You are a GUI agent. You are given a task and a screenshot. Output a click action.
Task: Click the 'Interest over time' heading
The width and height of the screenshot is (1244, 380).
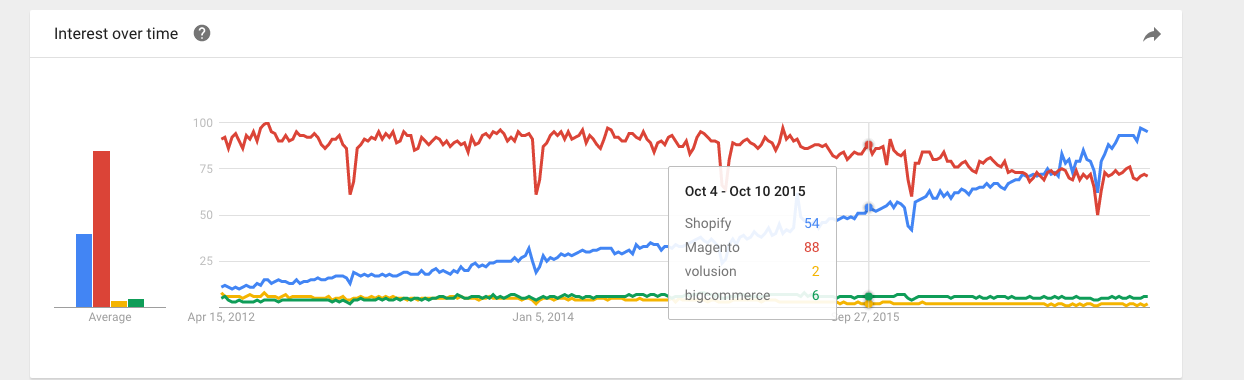pyautogui.click(x=116, y=34)
